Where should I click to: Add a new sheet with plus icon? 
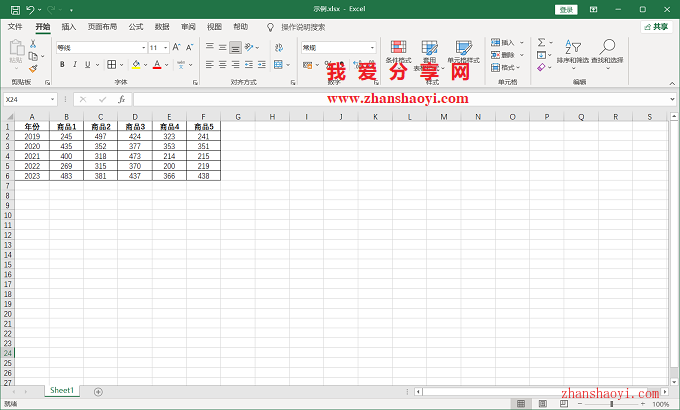click(98, 392)
